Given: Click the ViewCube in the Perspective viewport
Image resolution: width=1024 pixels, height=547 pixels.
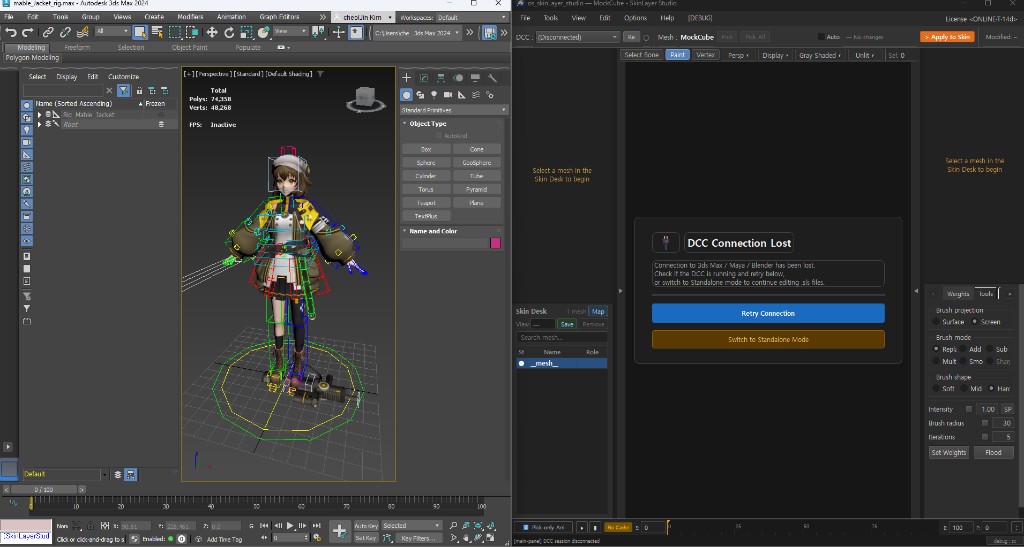Looking at the screenshot, I should click(x=365, y=99).
